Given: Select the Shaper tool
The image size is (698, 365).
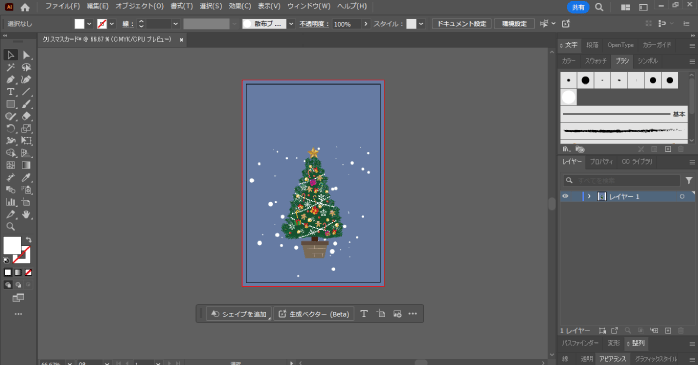Looking at the screenshot, I should click(11, 116).
